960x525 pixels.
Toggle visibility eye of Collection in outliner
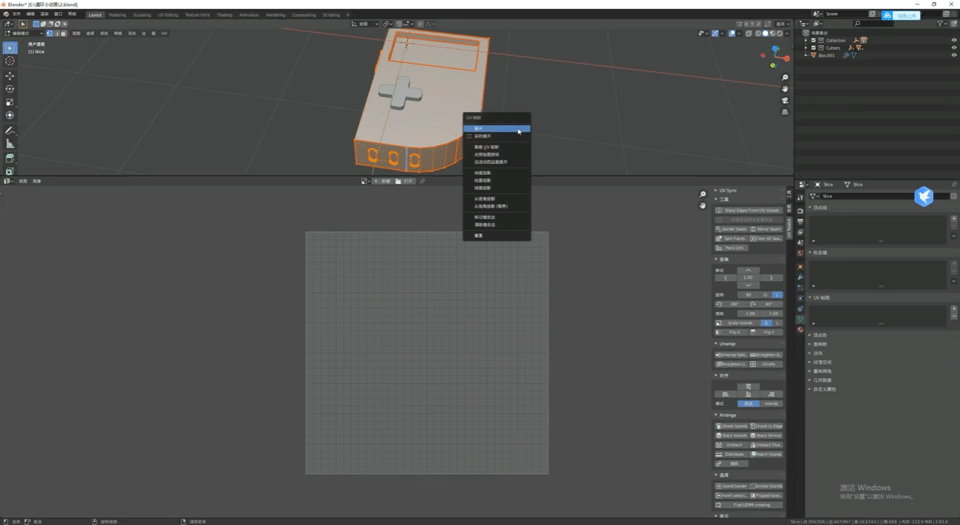point(953,40)
